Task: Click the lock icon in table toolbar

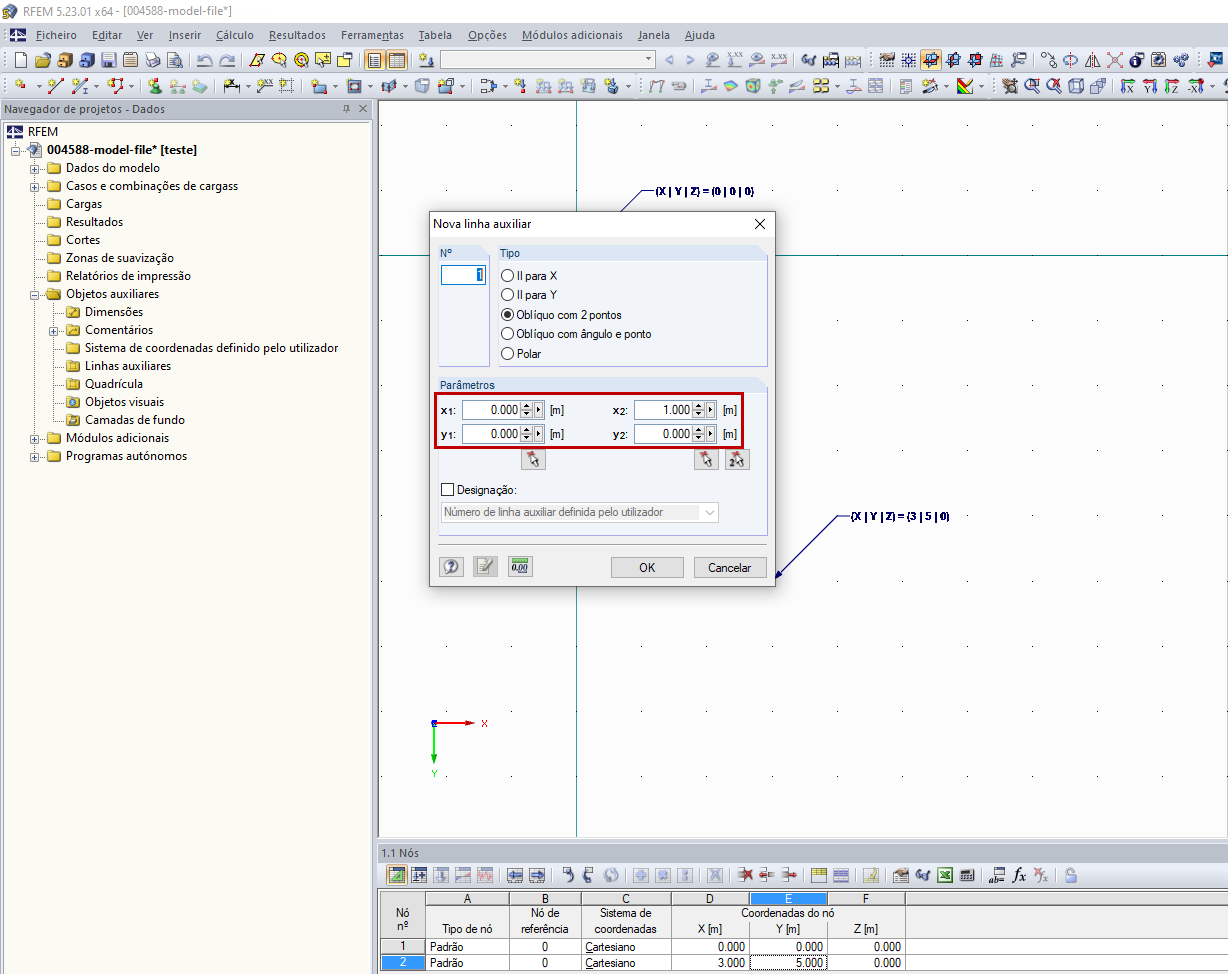Action: pos(1070,875)
